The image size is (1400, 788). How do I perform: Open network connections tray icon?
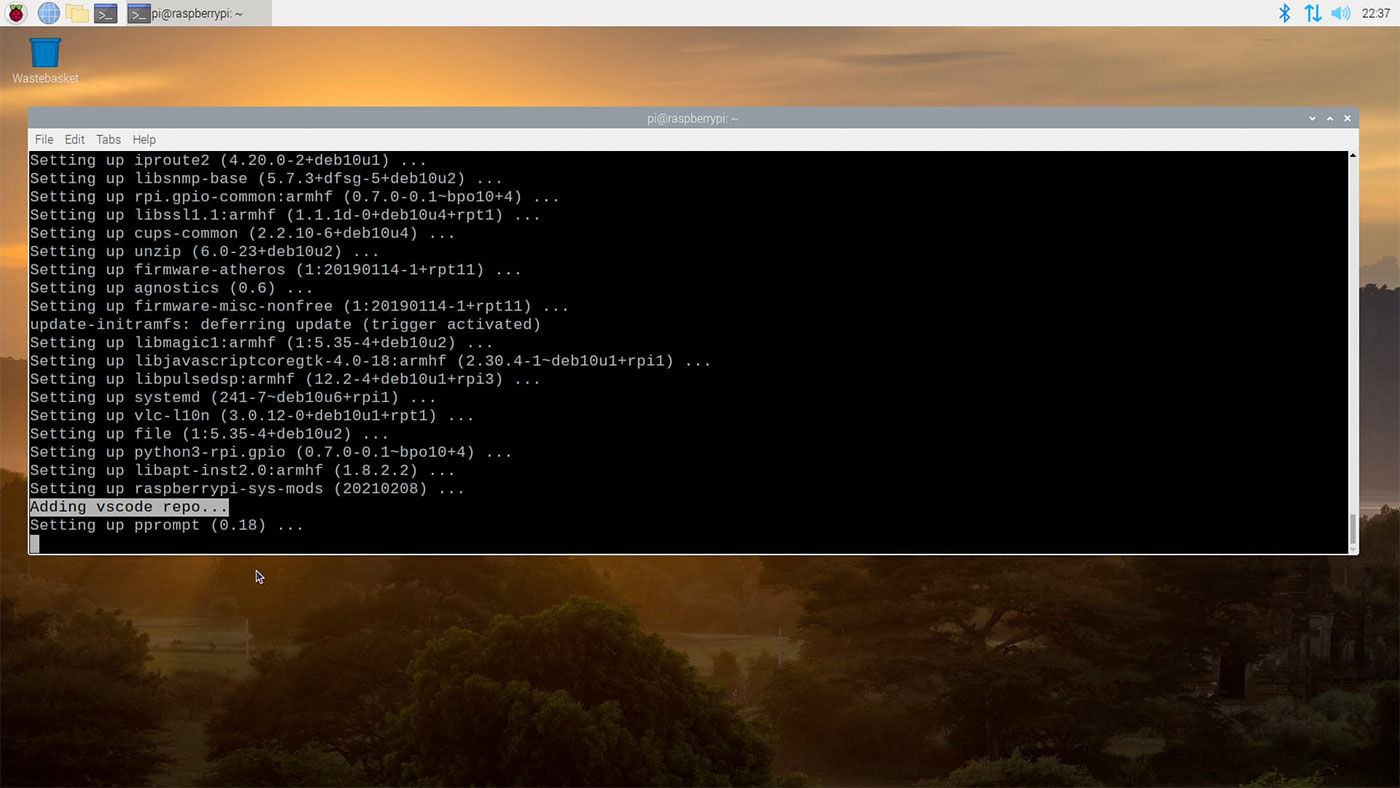pyautogui.click(x=1313, y=13)
